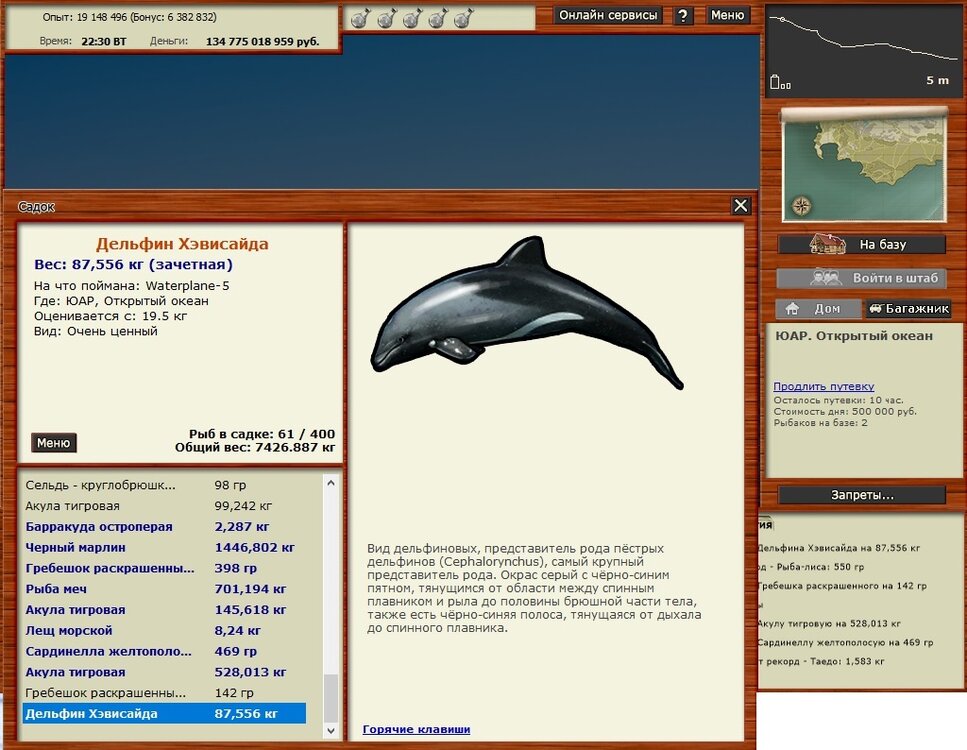Click the house icon on На базу button
The width and height of the screenshot is (967, 750).
tap(826, 243)
